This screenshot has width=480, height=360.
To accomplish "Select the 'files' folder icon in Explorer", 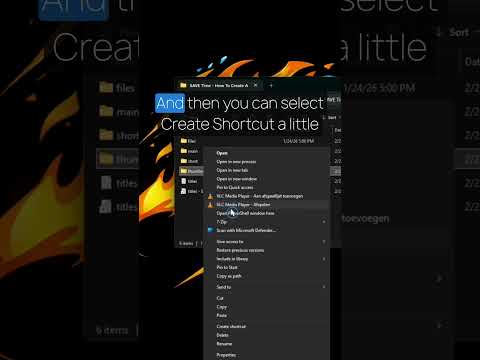I will 184,141.
